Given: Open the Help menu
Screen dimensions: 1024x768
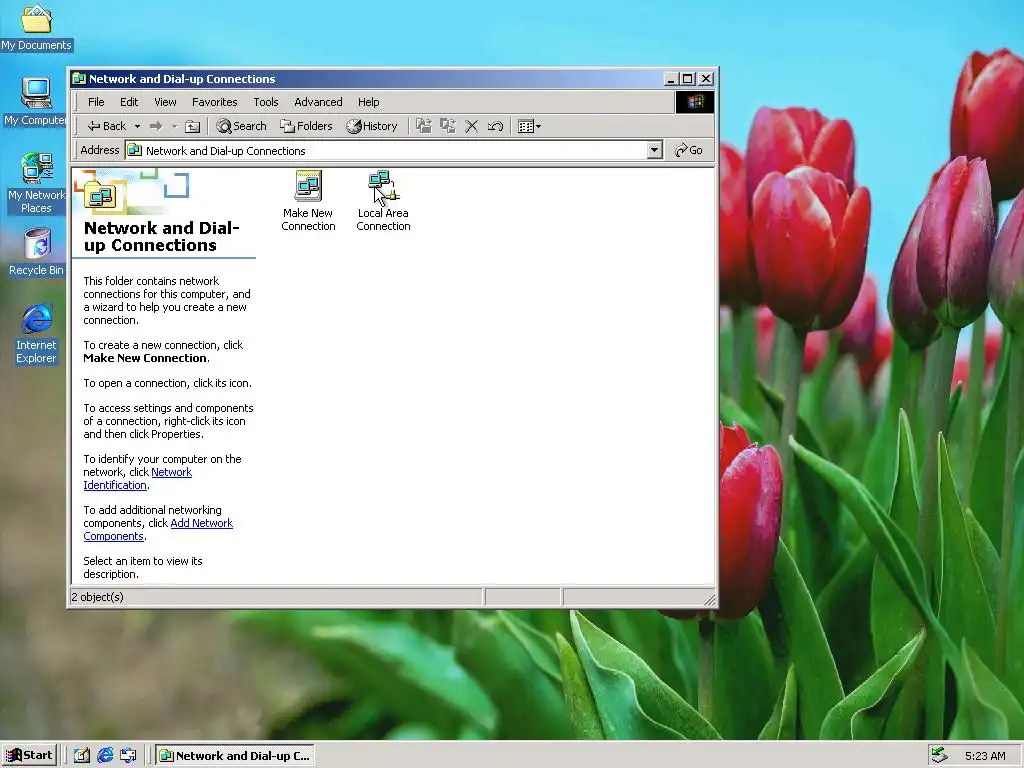Looking at the screenshot, I should click(x=368, y=102).
